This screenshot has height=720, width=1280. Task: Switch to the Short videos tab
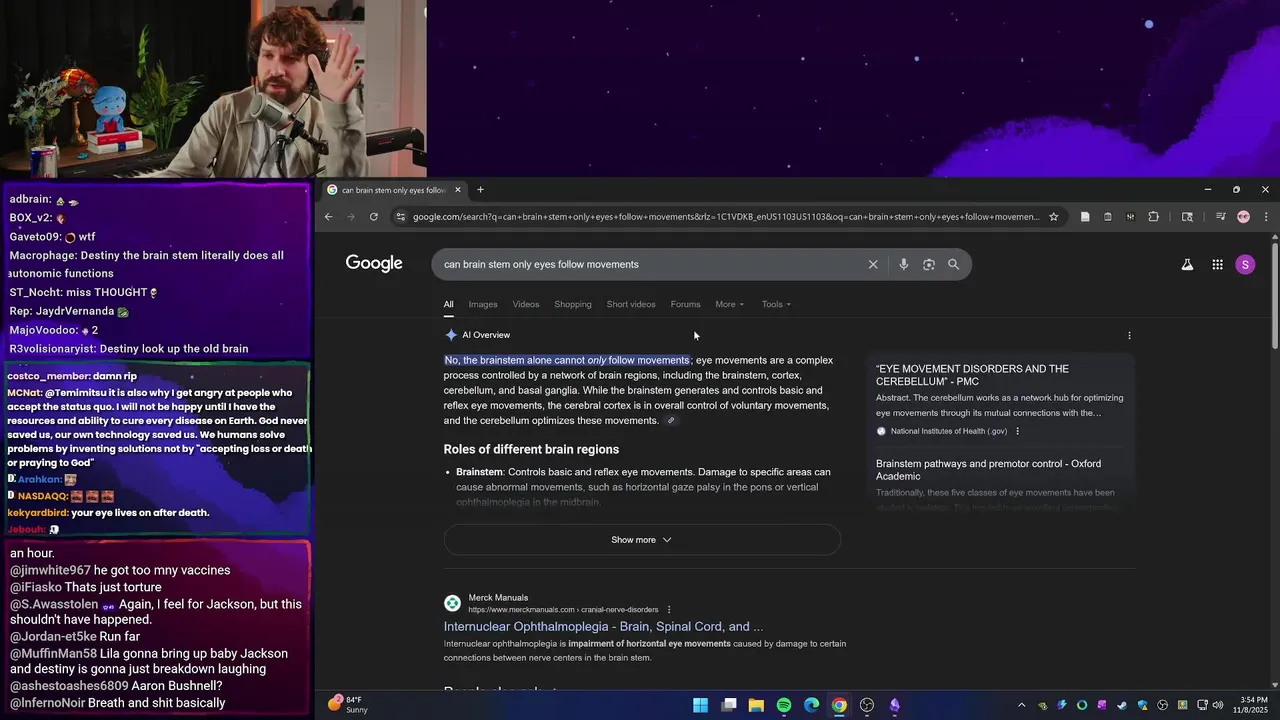click(x=631, y=304)
